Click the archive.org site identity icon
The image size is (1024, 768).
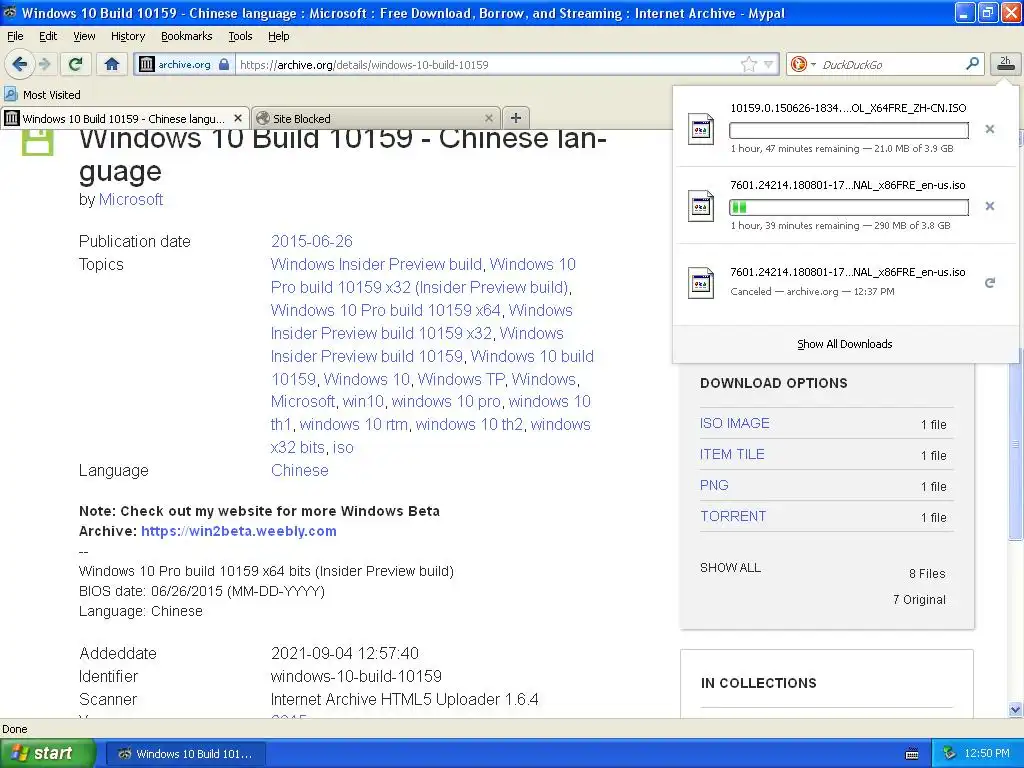point(147,64)
